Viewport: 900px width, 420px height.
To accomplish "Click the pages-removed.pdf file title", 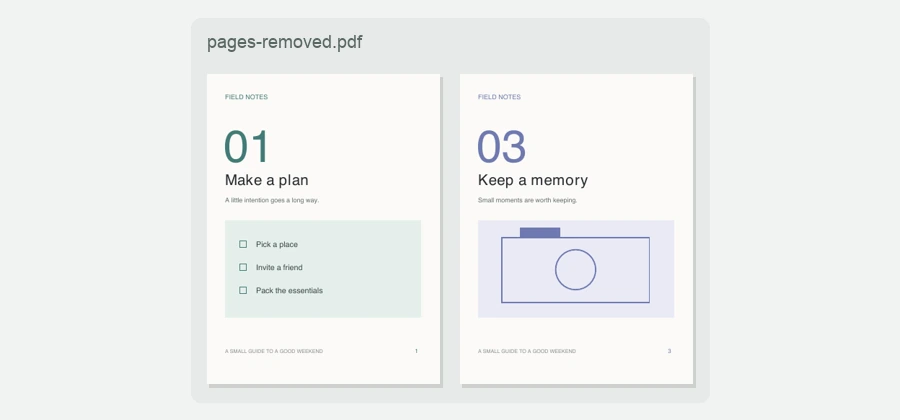I will coord(285,42).
